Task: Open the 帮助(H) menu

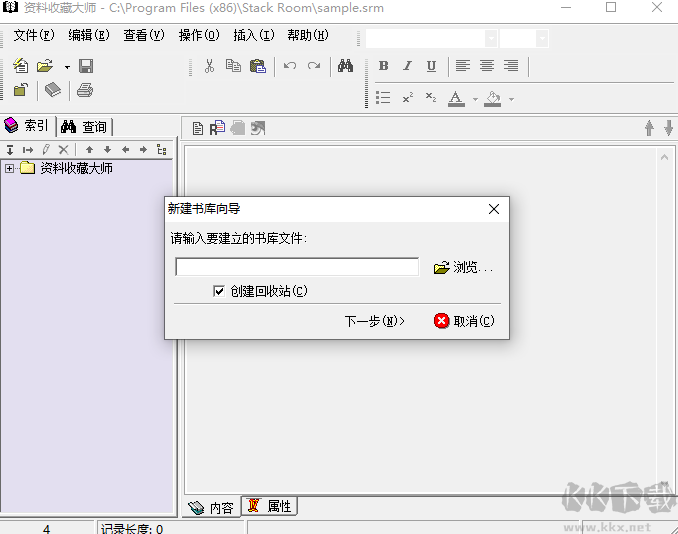Action: click(308, 35)
